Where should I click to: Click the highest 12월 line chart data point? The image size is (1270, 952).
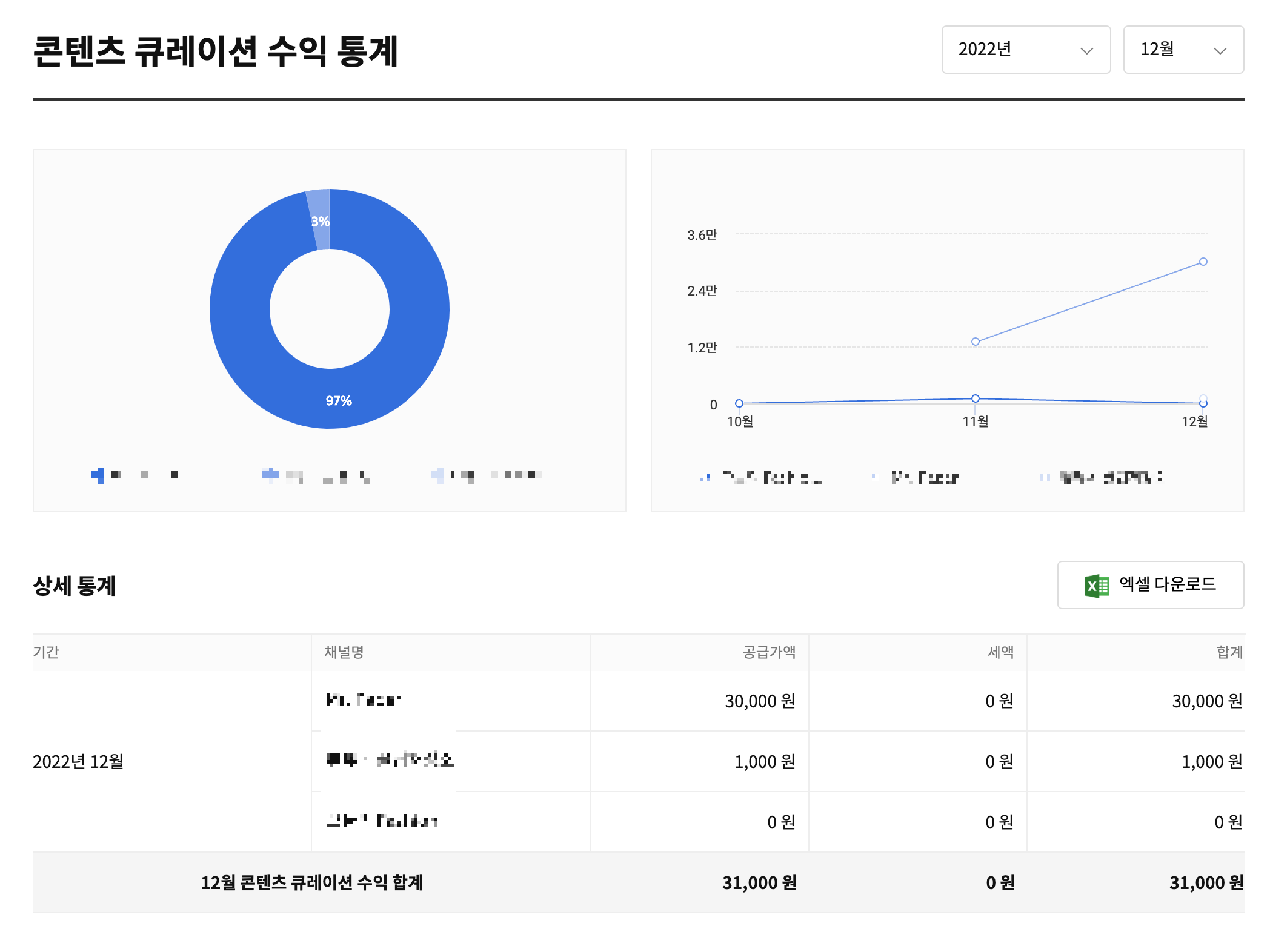point(1203,262)
